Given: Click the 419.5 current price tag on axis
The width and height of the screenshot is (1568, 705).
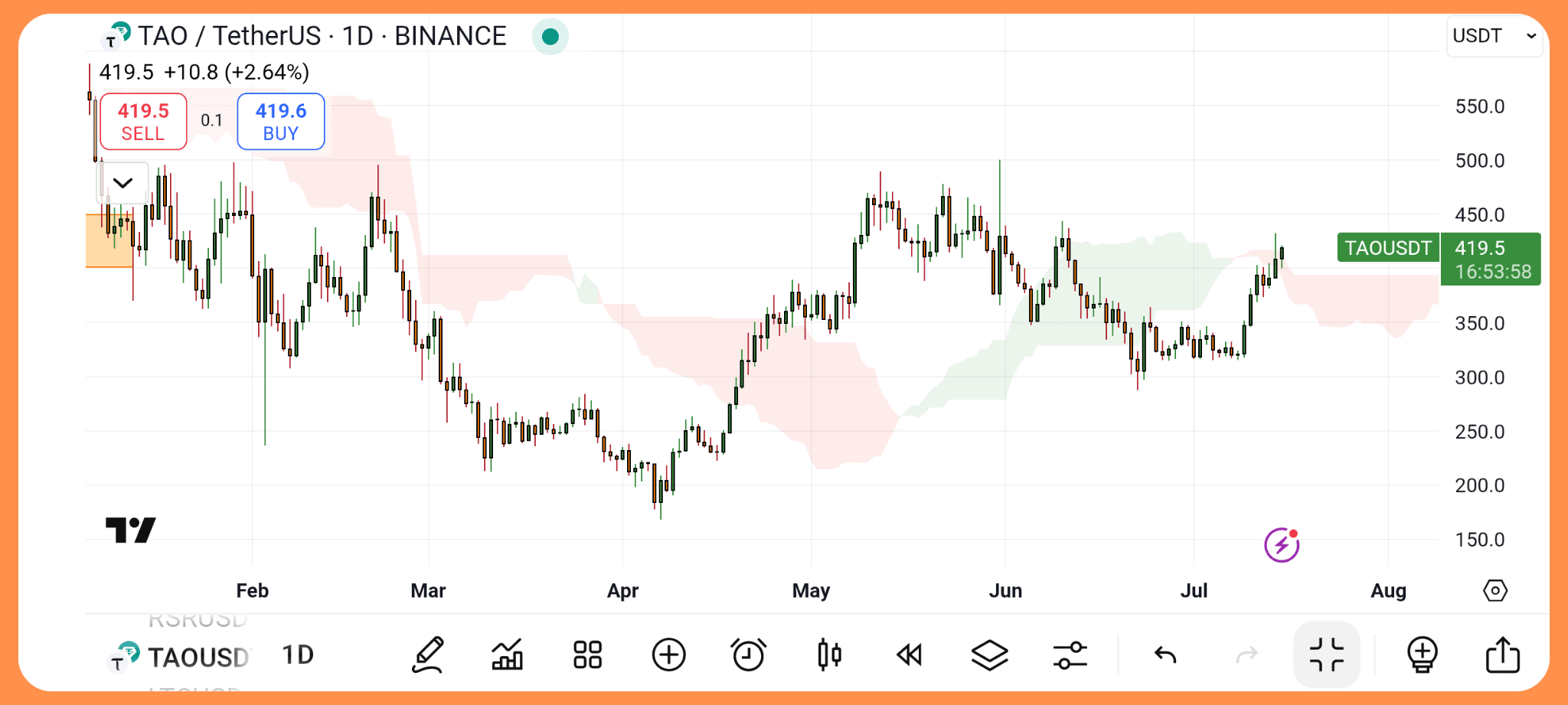Looking at the screenshot, I should (1491, 259).
